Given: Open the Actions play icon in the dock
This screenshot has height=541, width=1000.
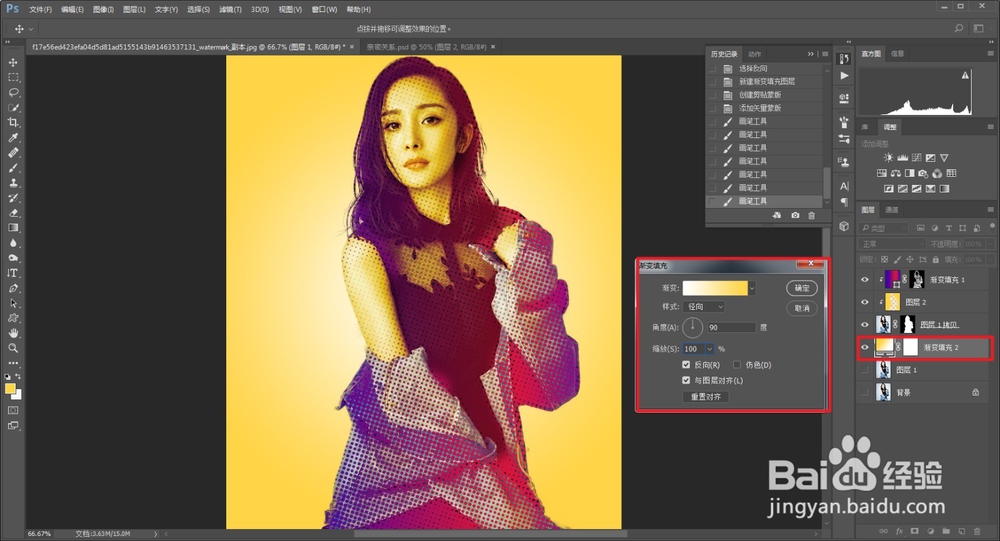Looking at the screenshot, I should (844, 76).
